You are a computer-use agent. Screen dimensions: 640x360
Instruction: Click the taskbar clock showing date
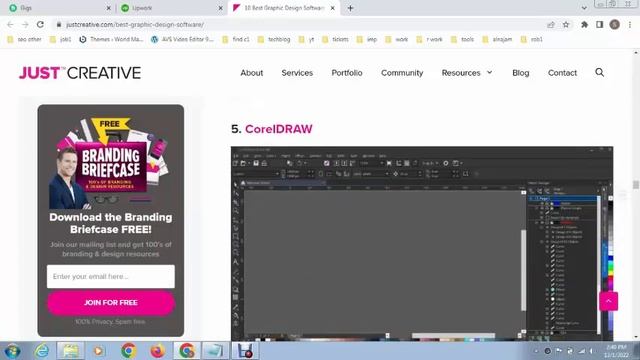click(617, 351)
